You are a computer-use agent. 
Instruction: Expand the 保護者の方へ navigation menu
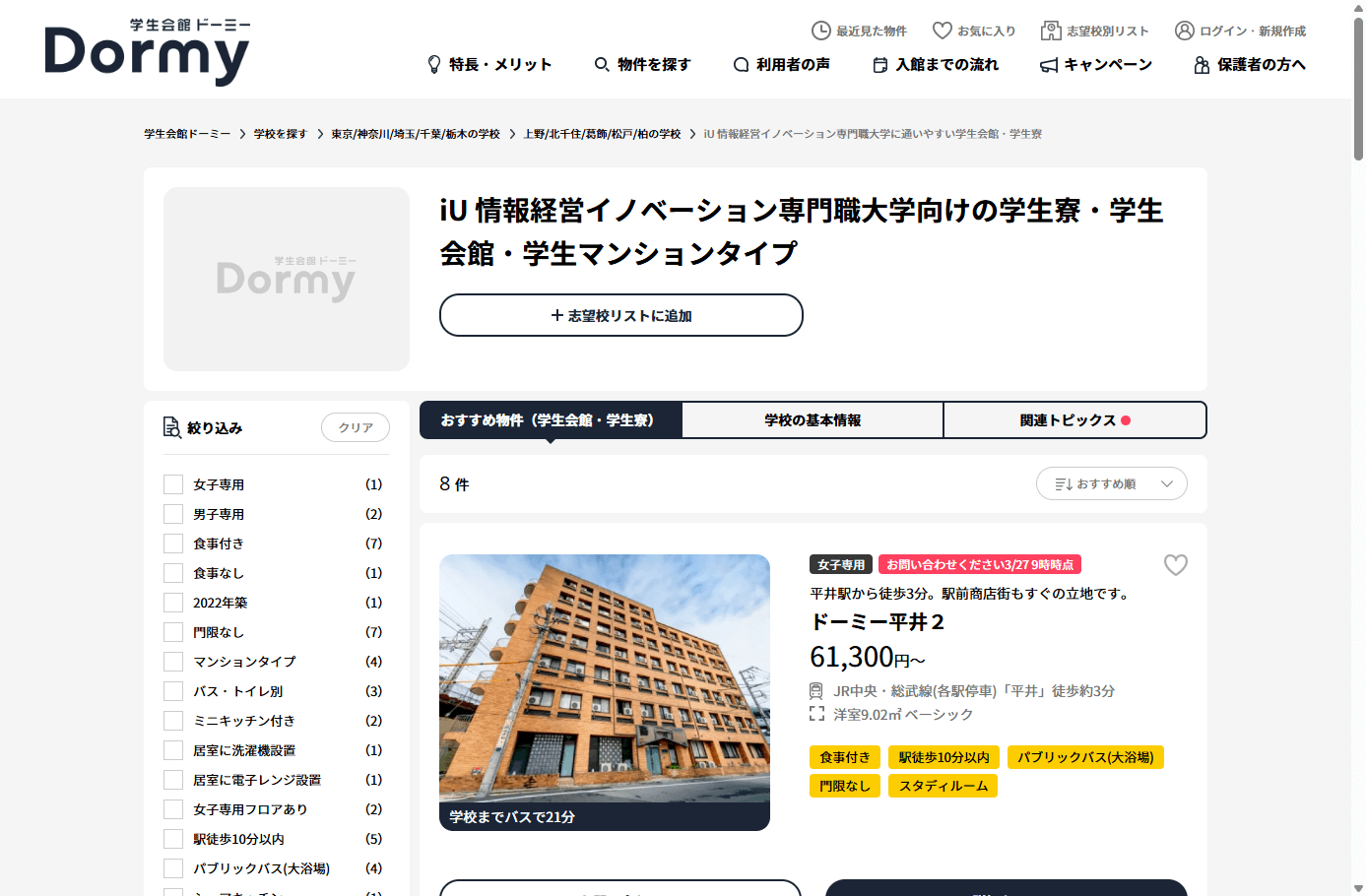click(x=1250, y=65)
